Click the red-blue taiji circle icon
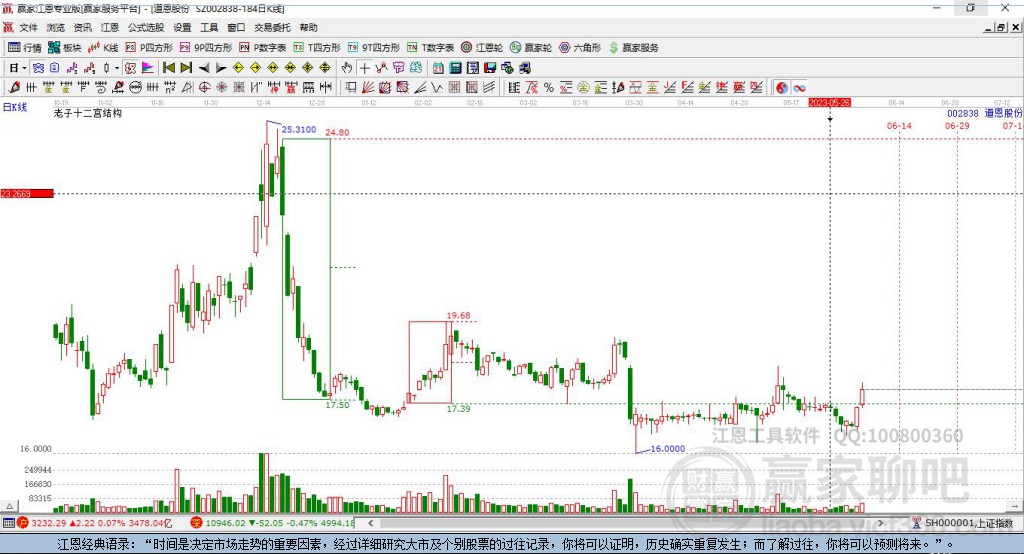1024x554 pixels. 782,88
